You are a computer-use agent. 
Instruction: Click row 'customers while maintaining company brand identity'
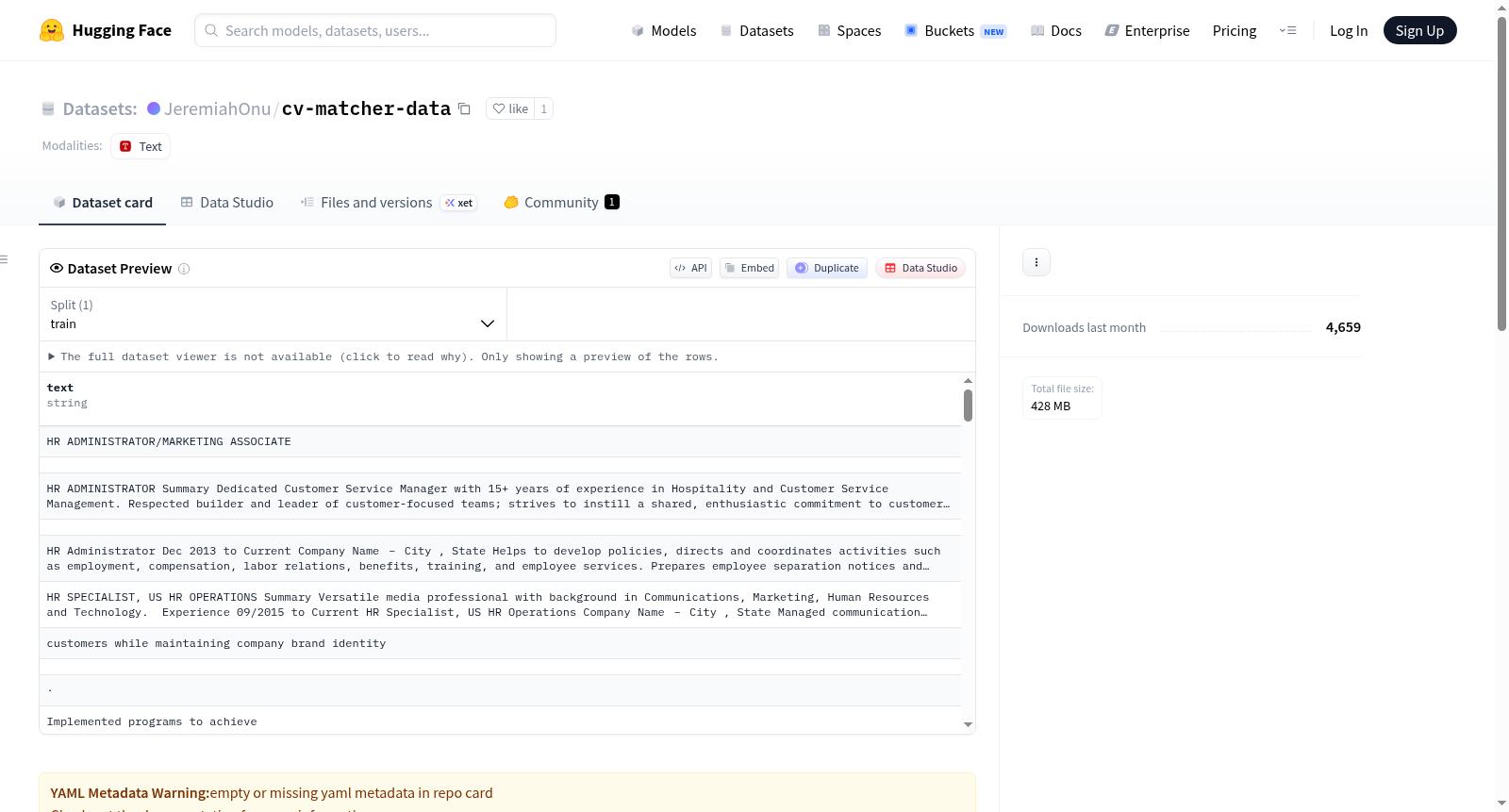(x=500, y=643)
